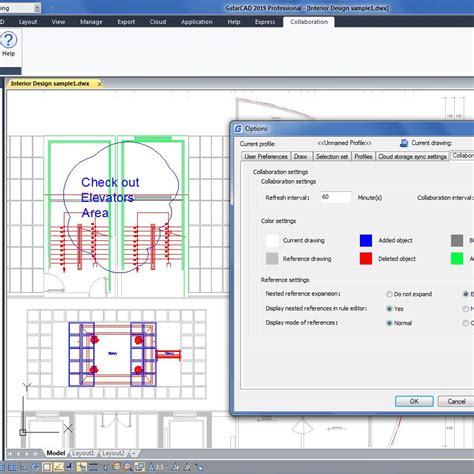The image size is (474, 474).
Task: Click the magnifier icon in the status bar
Action: pos(128,467)
